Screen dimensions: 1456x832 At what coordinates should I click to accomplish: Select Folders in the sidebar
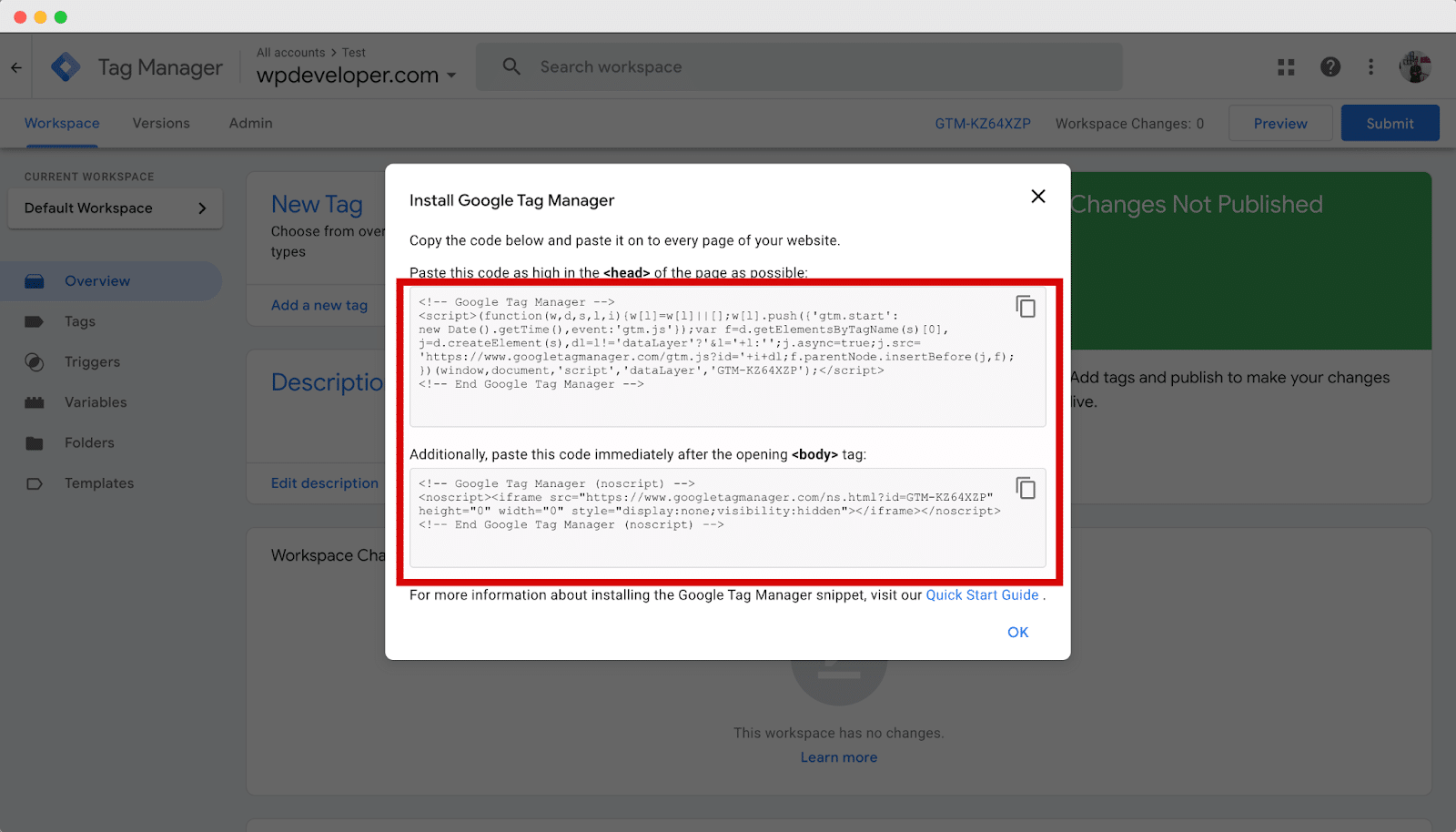tap(89, 443)
